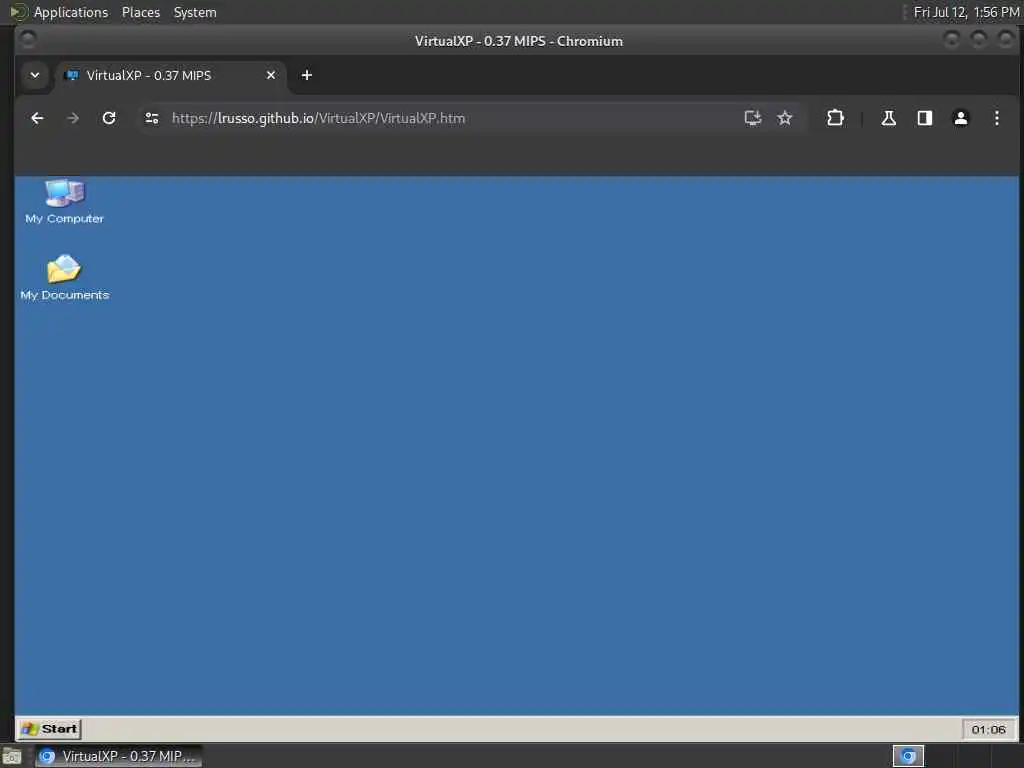Open the Applications menu

(71, 12)
